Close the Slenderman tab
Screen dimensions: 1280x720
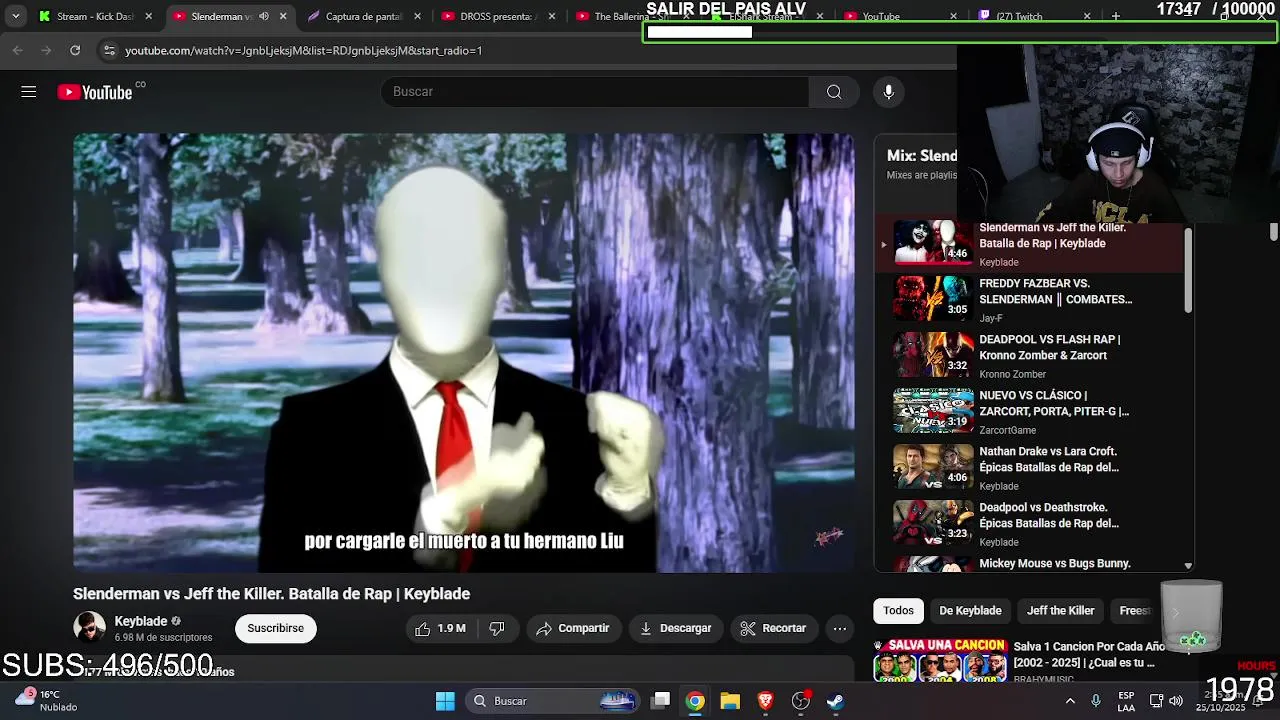coord(283,16)
